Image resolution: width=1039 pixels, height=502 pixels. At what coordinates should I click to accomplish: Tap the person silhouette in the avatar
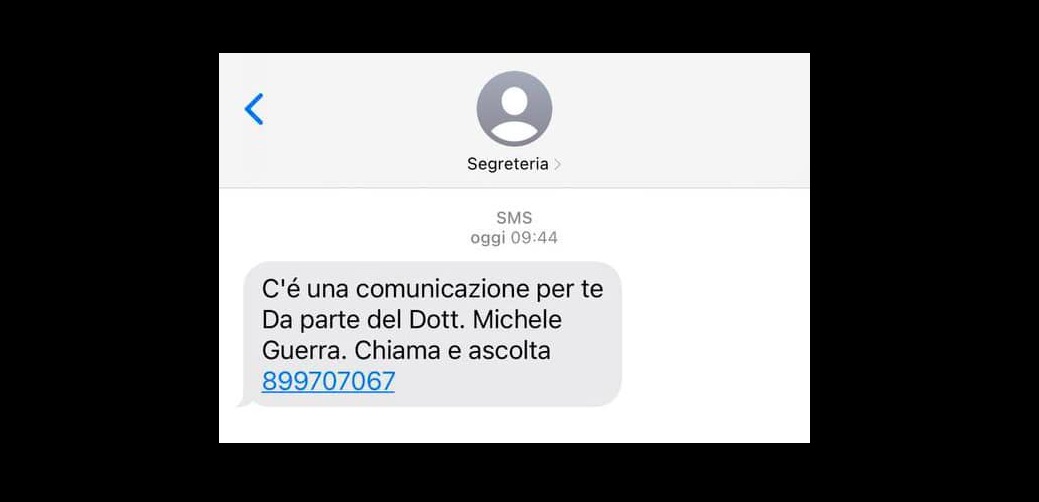[x=514, y=115]
